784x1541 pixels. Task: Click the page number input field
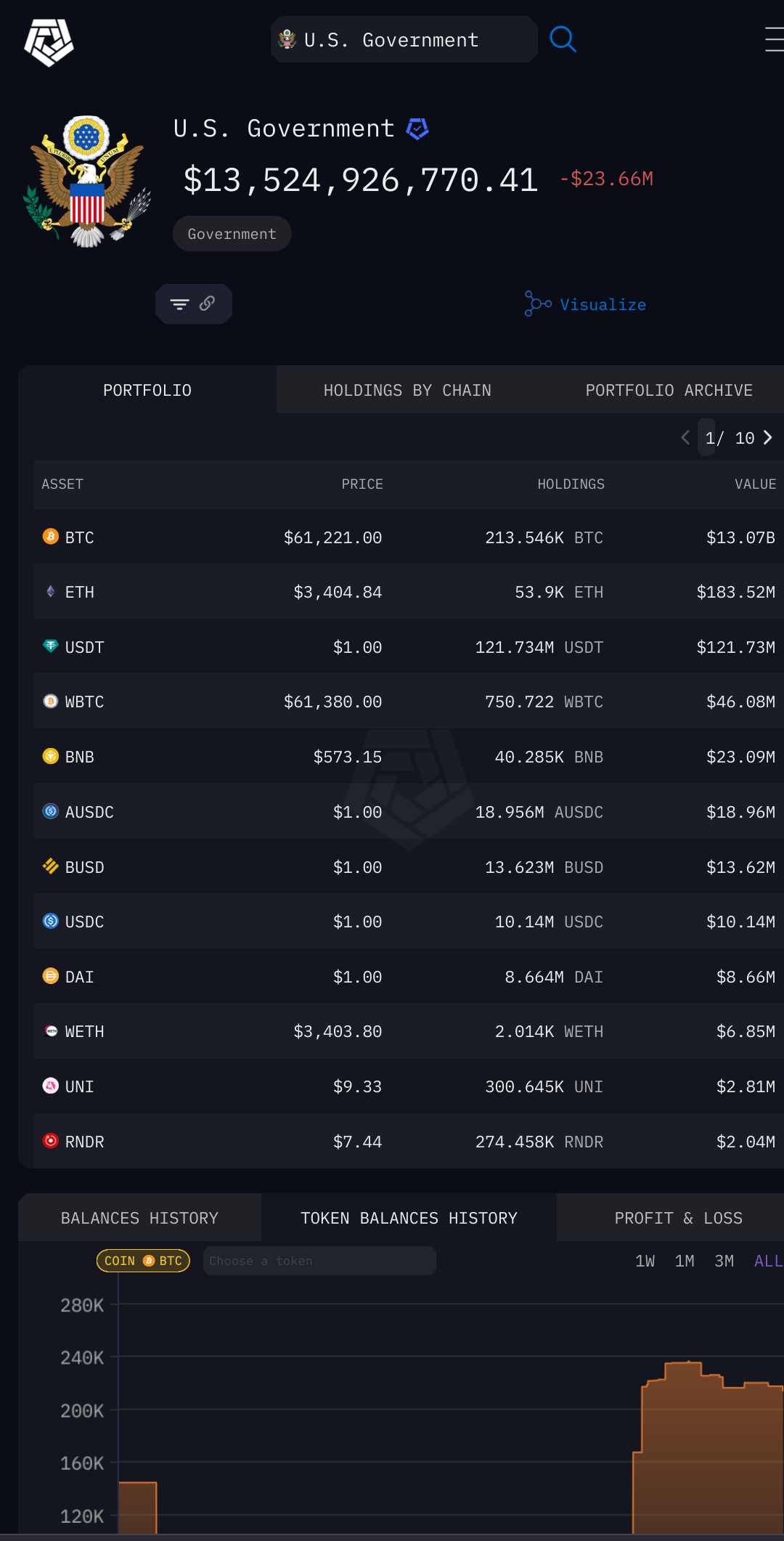[x=708, y=437]
